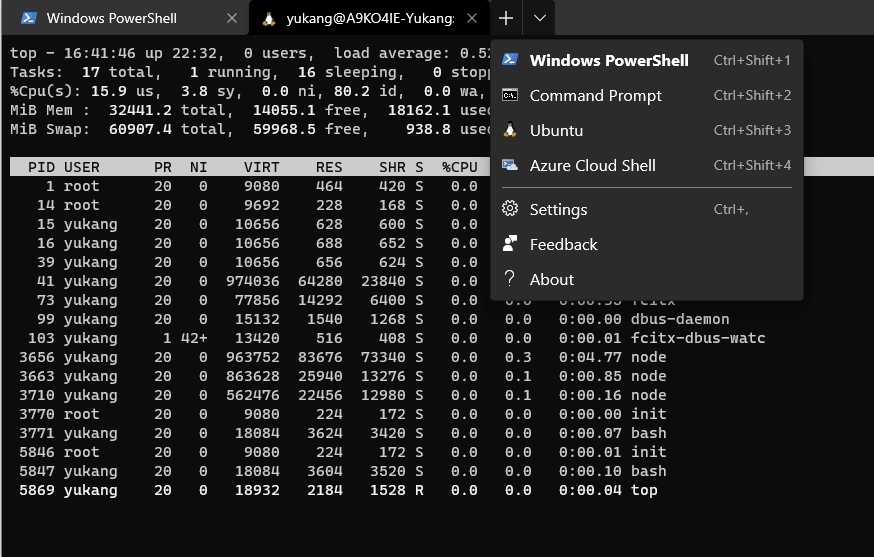Click the PowerShell icon in the menu

(x=510, y=59)
